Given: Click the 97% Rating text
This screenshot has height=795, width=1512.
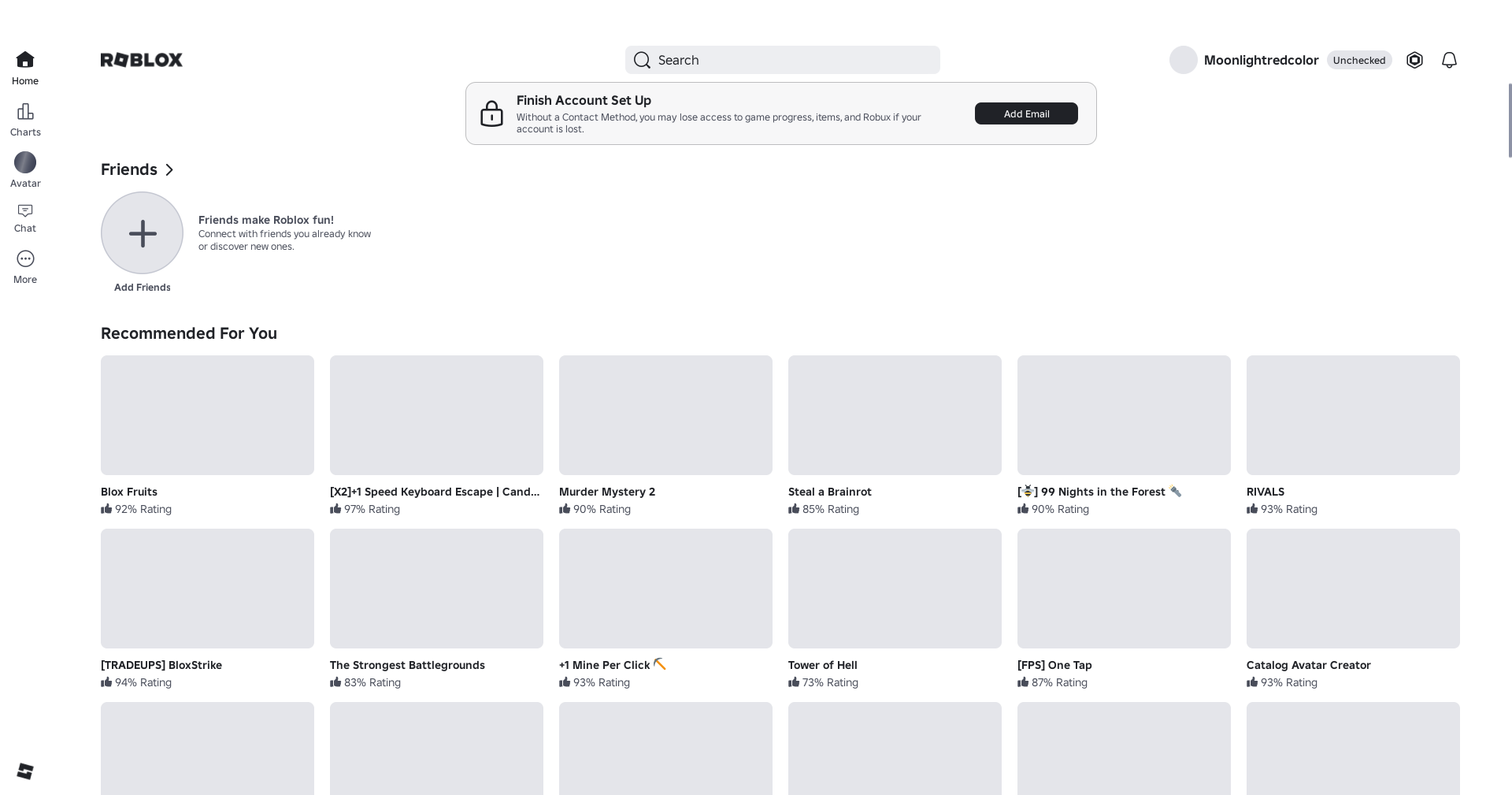Looking at the screenshot, I should (x=372, y=509).
